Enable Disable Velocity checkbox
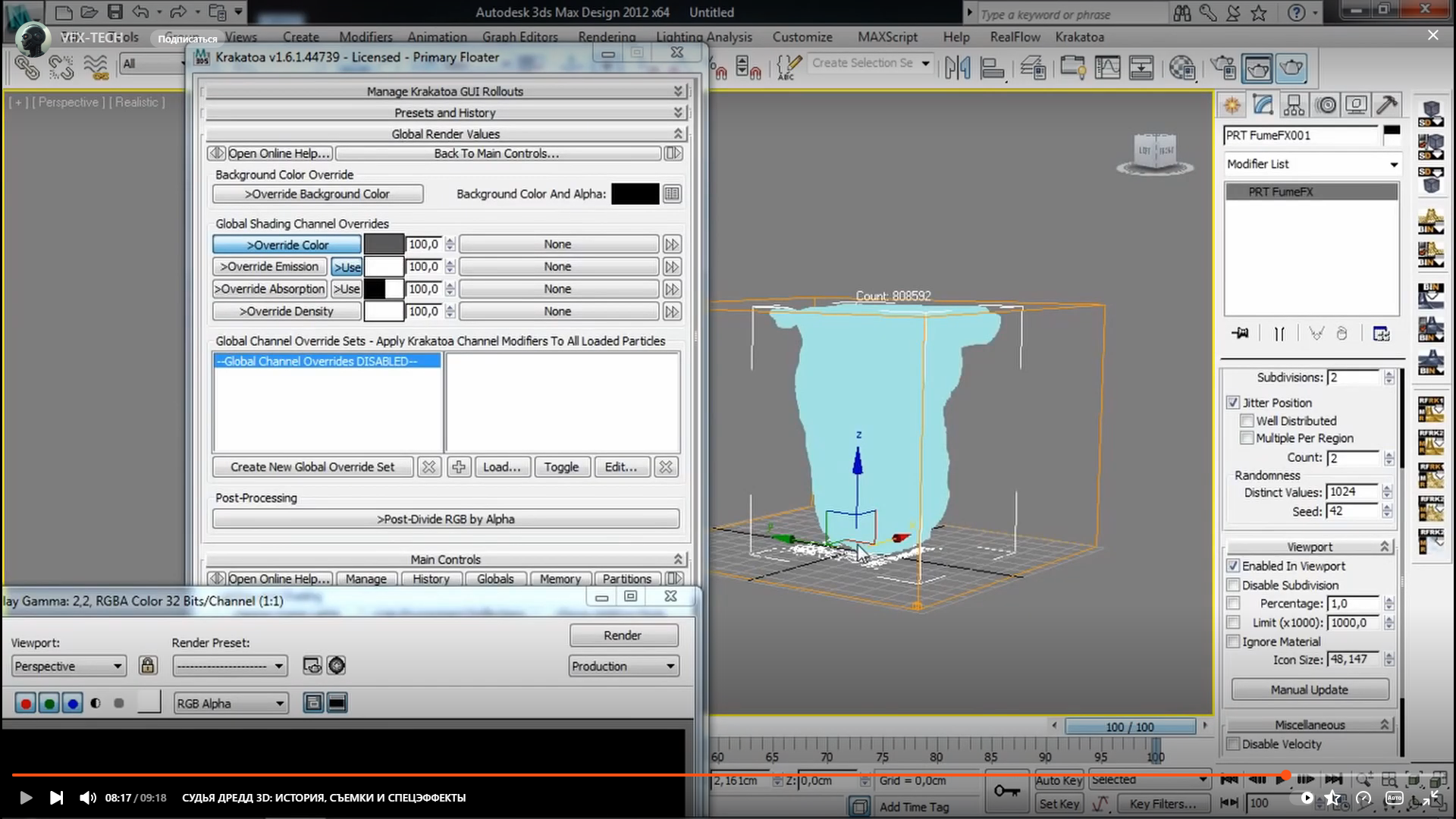The width and height of the screenshot is (1456, 819). [x=1233, y=745]
